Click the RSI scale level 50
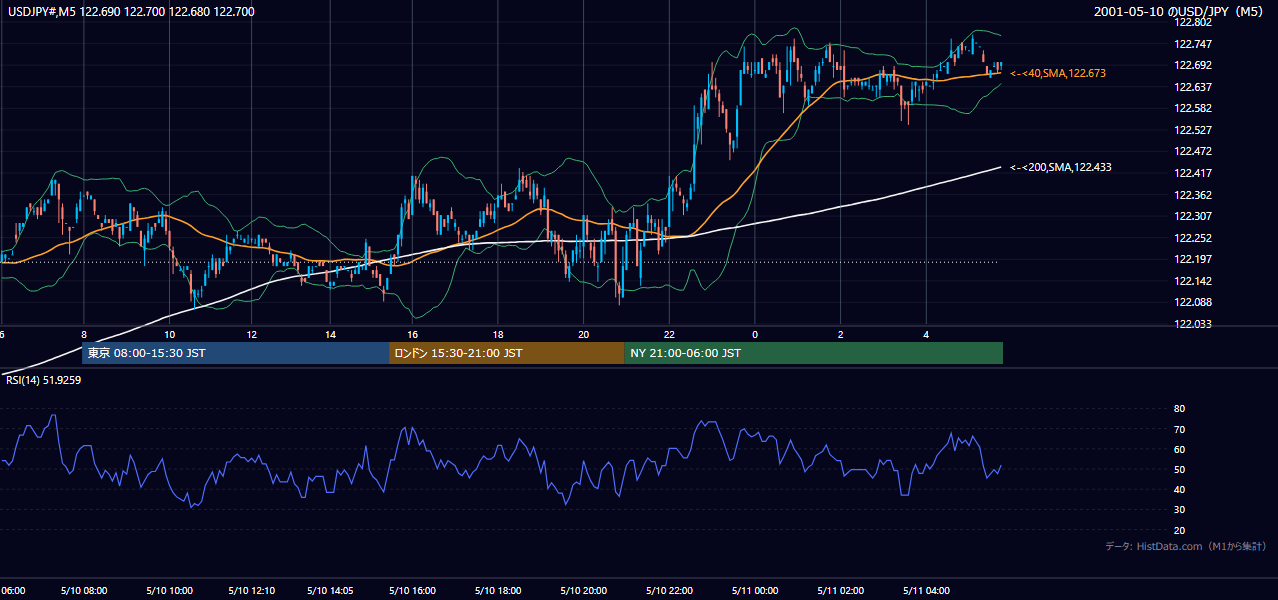This screenshot has width=1278, height=600. 1179,469
